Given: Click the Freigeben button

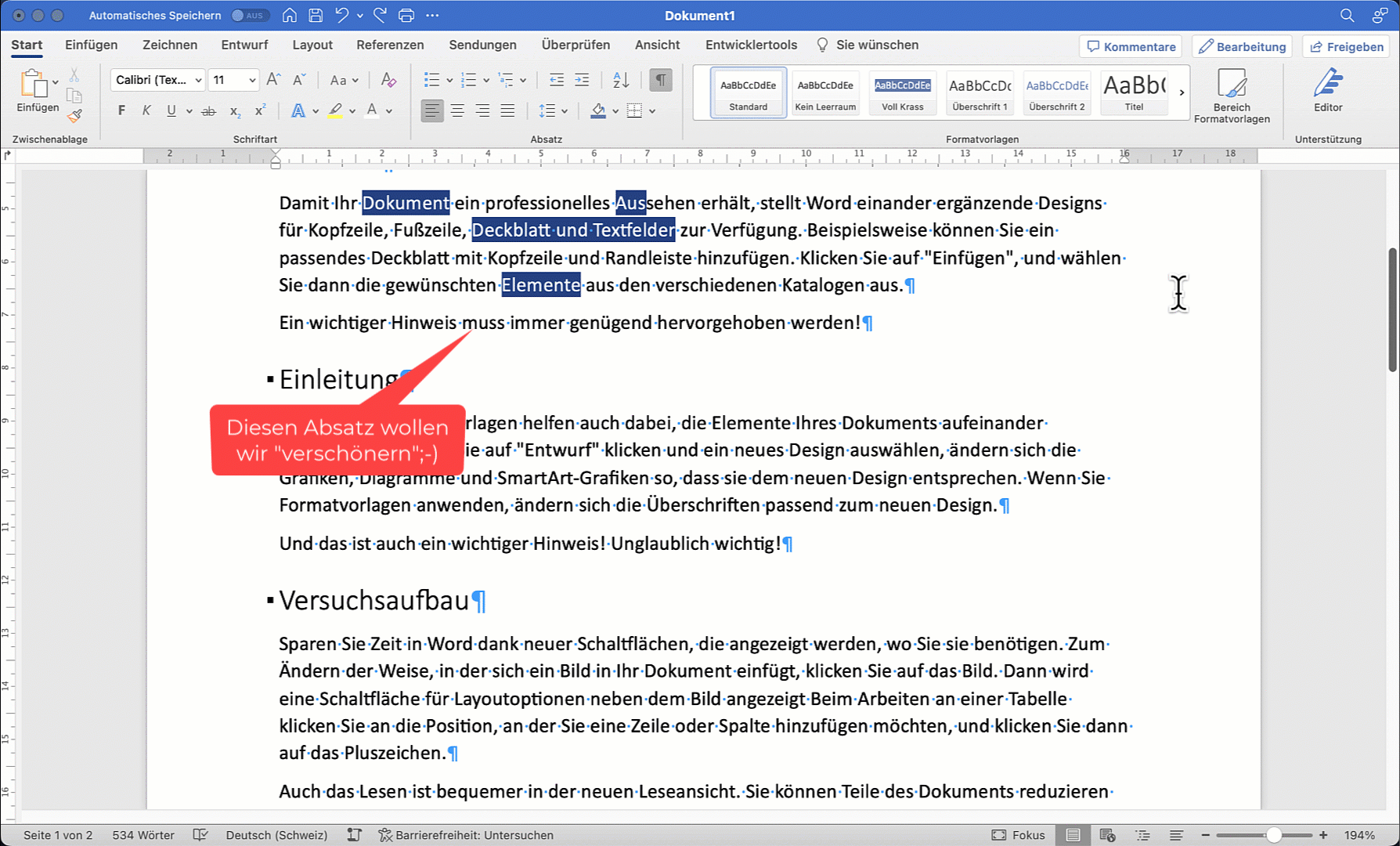Looking at the screenshot, I should pyautogui.click(x=1347, y=47).
